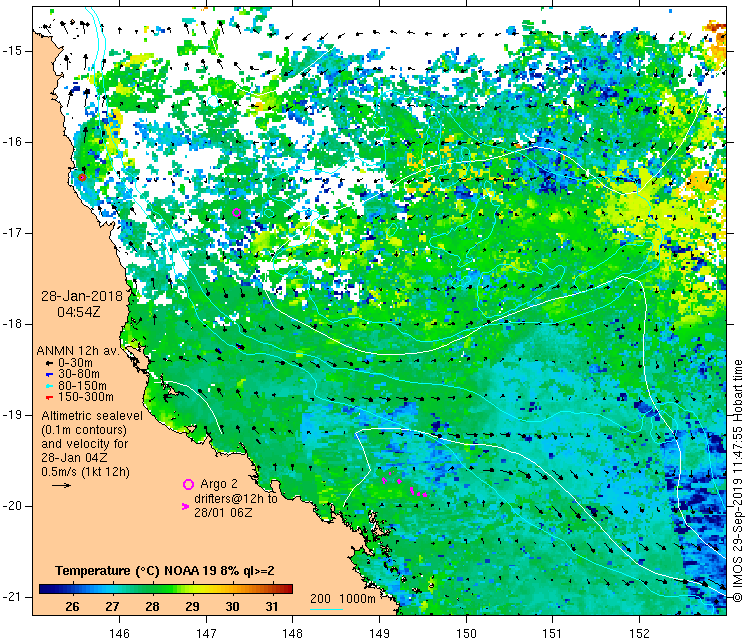This screenshot has height=640, width=750.
Task: Click the -18 latitude axis label
Action: (x=11, y=324)
